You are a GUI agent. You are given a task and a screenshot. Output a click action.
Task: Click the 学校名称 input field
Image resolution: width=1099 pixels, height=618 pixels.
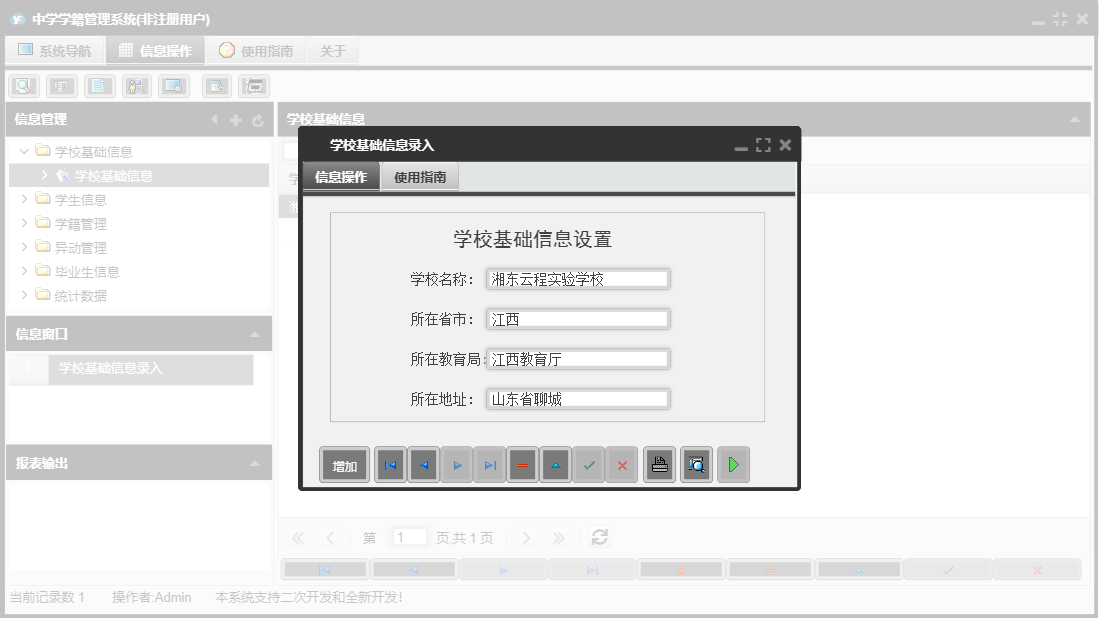[578, 278]
